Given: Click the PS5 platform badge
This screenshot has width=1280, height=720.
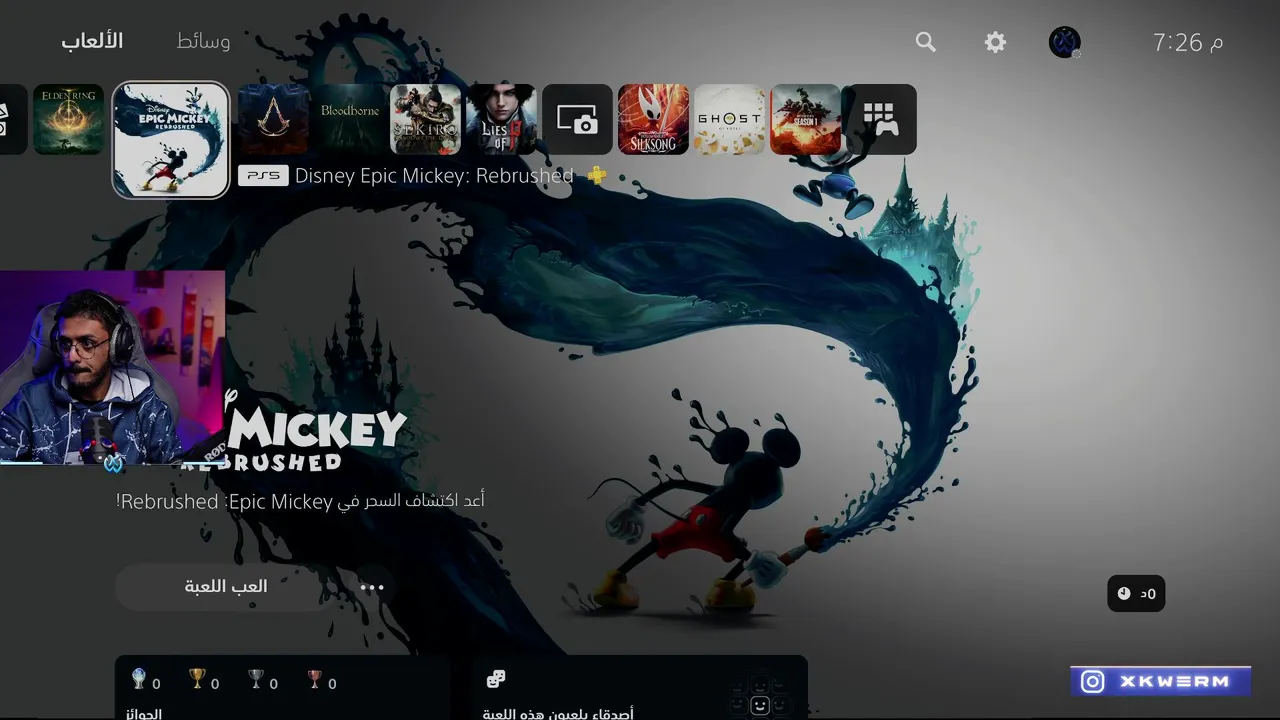Looking at the screenshot, I should (x=263, y=176).
